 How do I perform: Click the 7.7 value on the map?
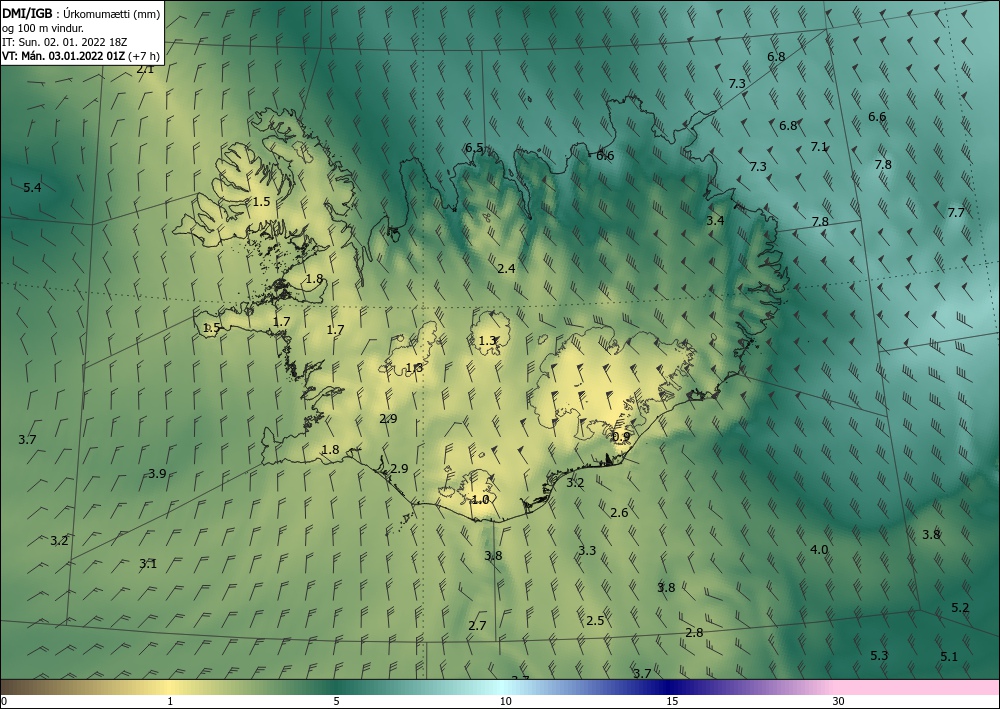[956, 212]
